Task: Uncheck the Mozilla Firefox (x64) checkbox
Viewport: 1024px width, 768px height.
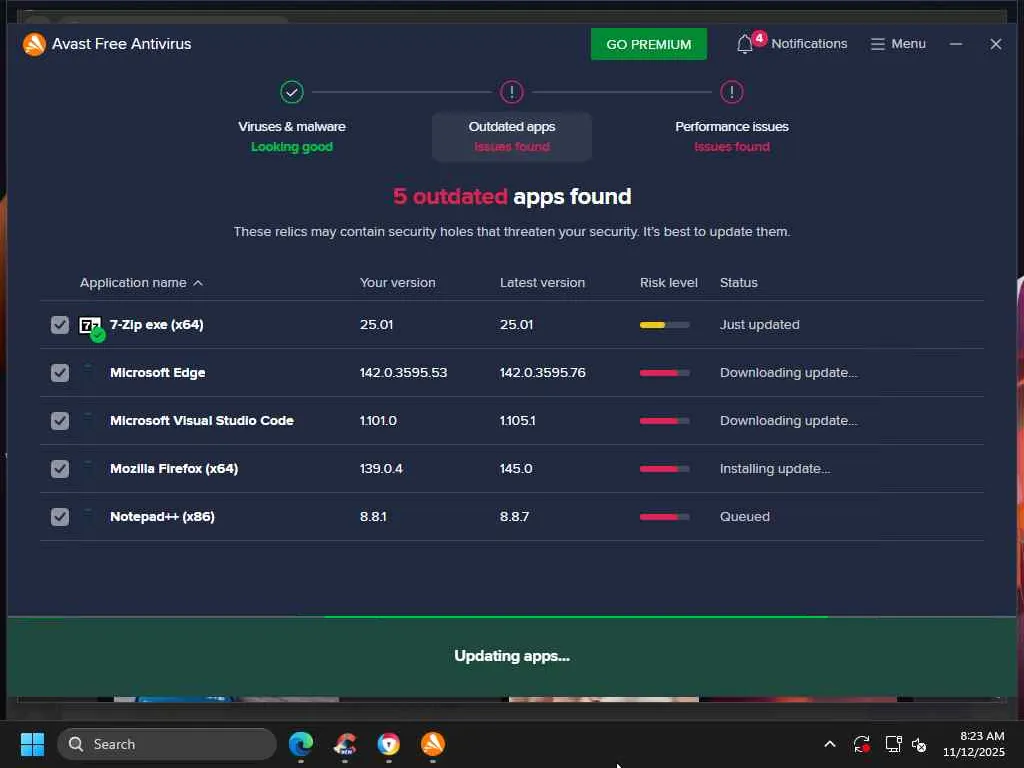Action: click(x=59, y=469)
